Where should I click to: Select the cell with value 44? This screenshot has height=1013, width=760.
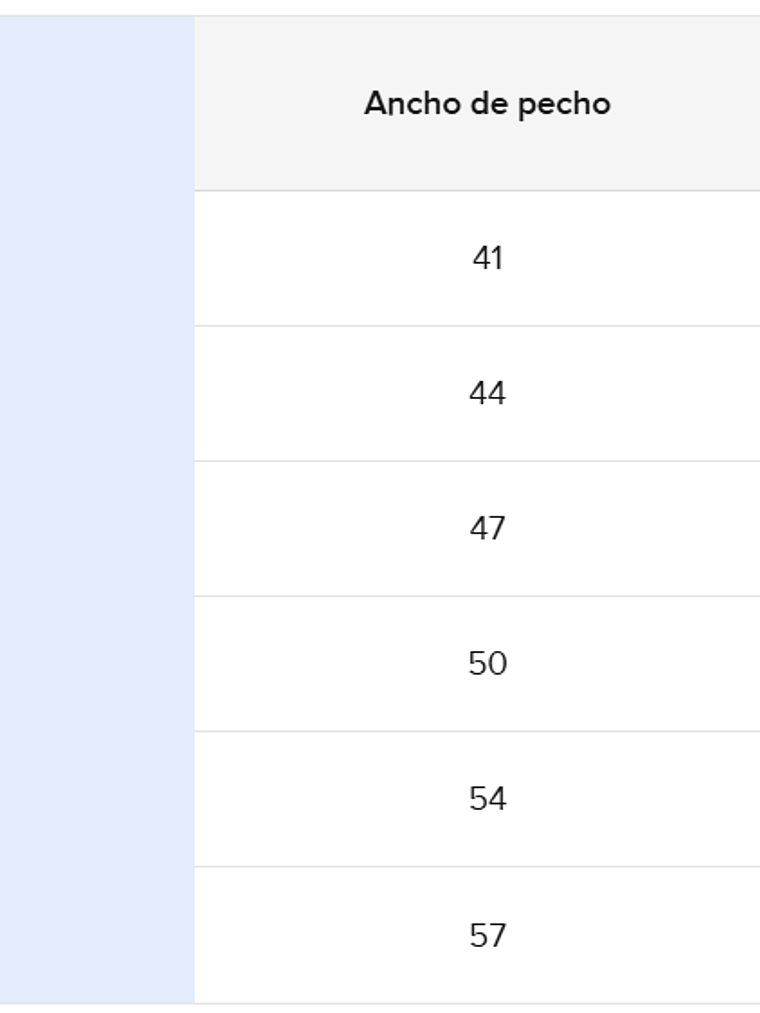click(x=487, y=393)
